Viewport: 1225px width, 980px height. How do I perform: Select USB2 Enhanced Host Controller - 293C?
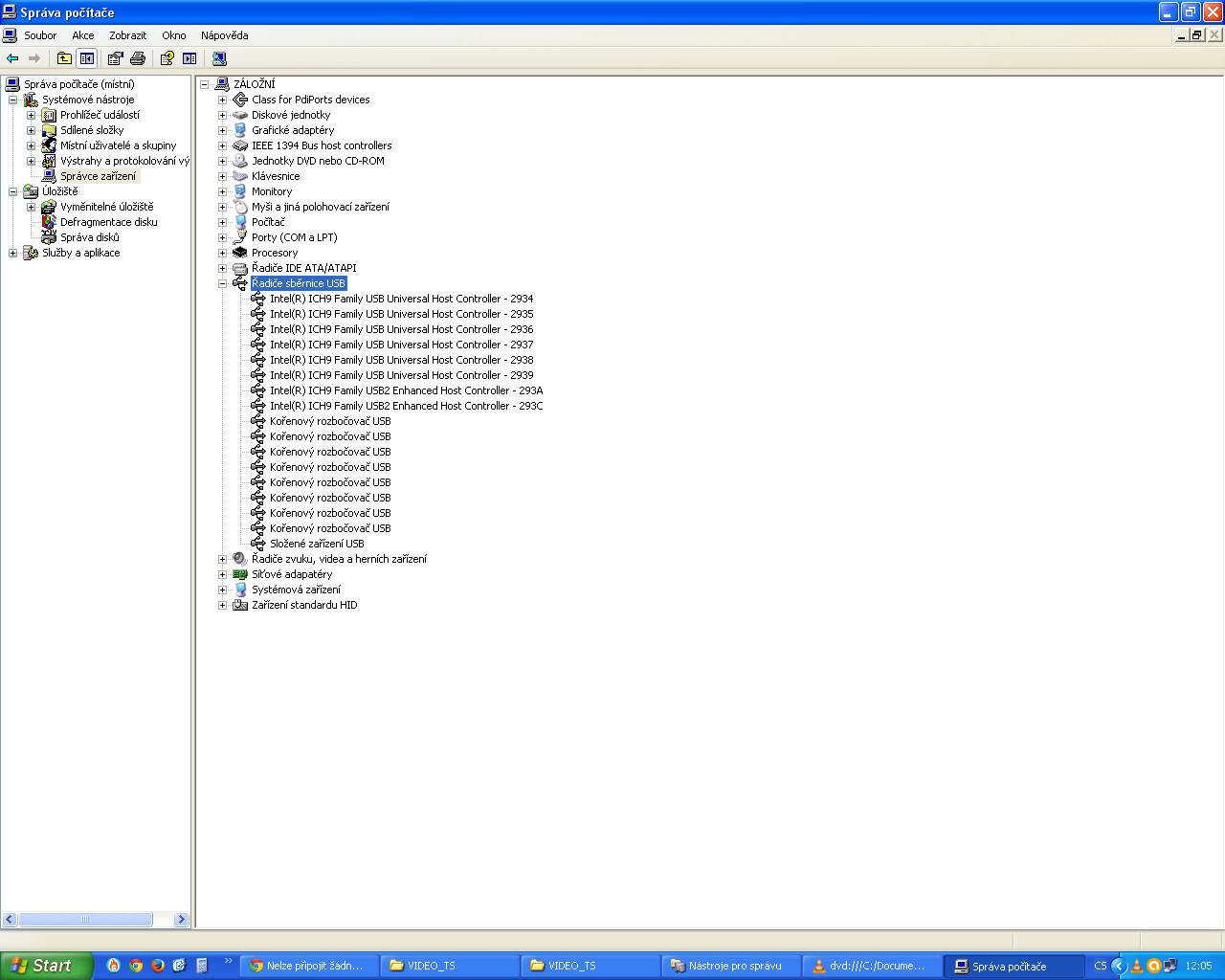pyautogui.click(x=406, y=406)
